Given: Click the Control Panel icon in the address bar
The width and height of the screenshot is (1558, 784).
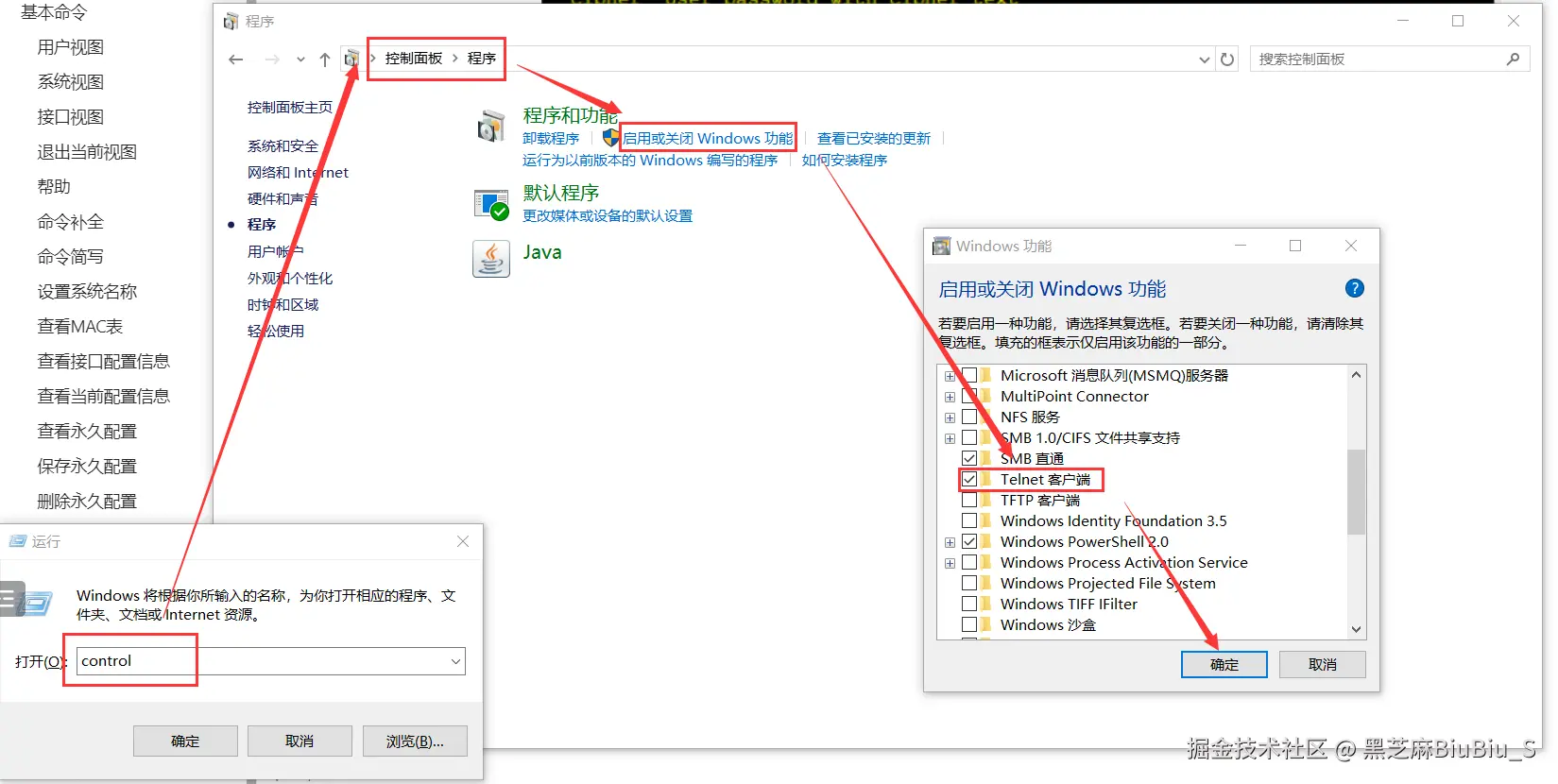Looking at the screenshot, I should coord(351,59).
